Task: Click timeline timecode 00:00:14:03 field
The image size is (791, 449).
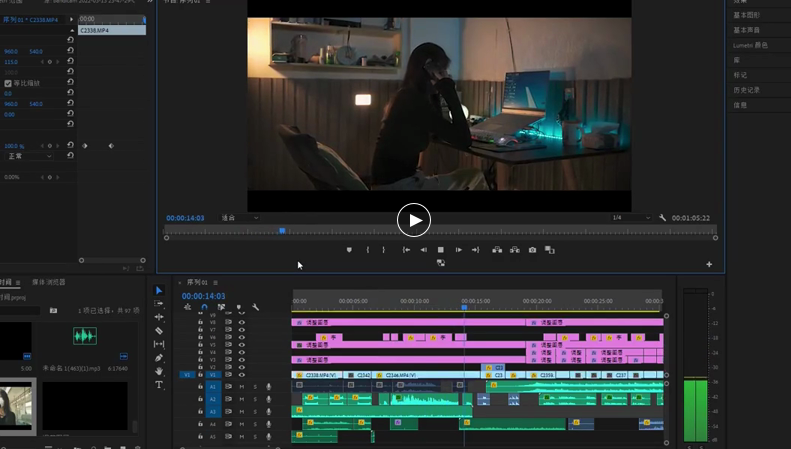Action: pos(203,296)
